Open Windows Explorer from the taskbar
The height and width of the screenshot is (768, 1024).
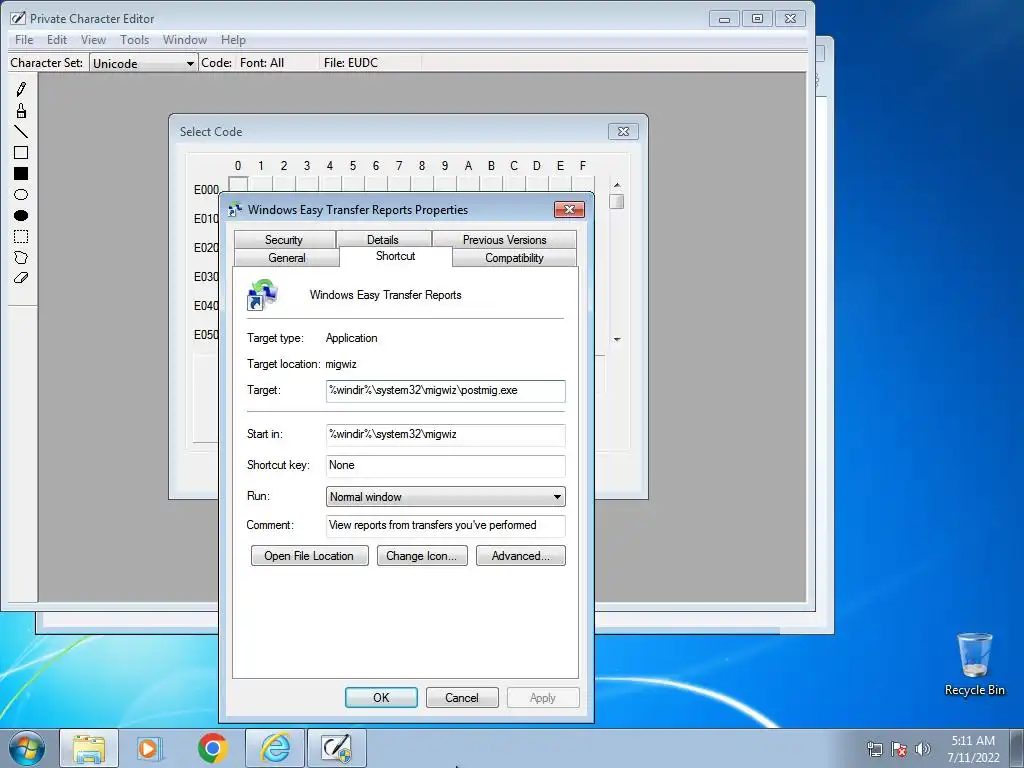(89, 748)
